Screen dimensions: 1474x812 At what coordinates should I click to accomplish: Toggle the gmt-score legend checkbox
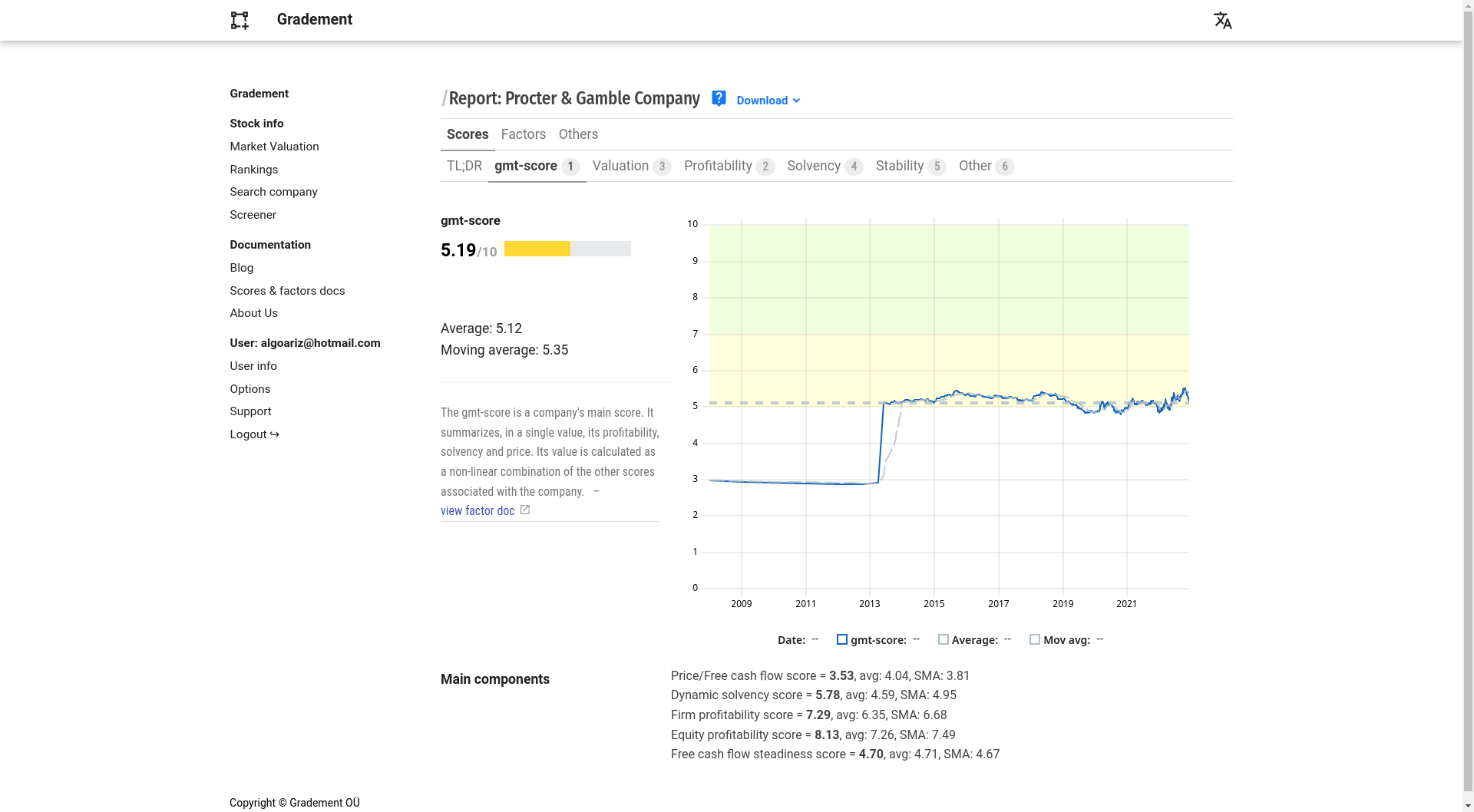(x=842, y=639)
